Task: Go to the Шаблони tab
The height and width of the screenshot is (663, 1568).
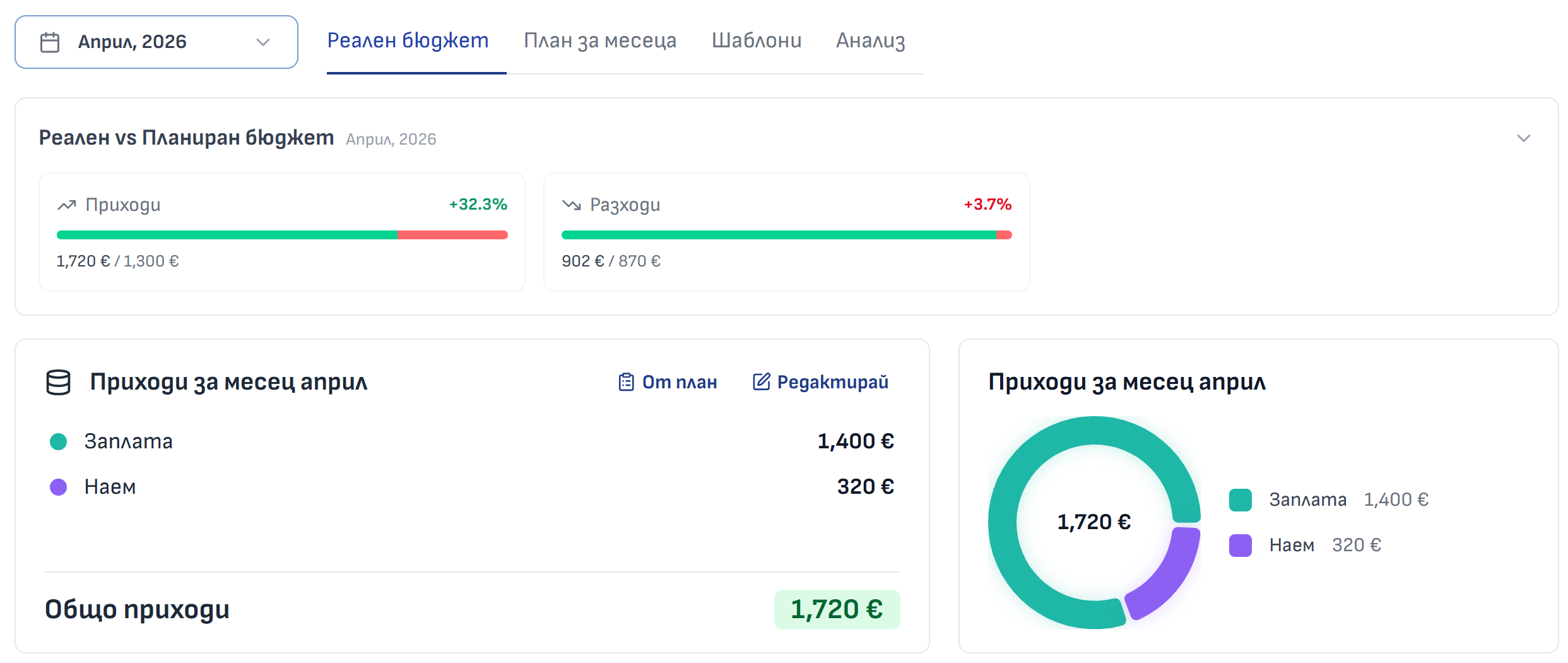Action: coord(757,40)
